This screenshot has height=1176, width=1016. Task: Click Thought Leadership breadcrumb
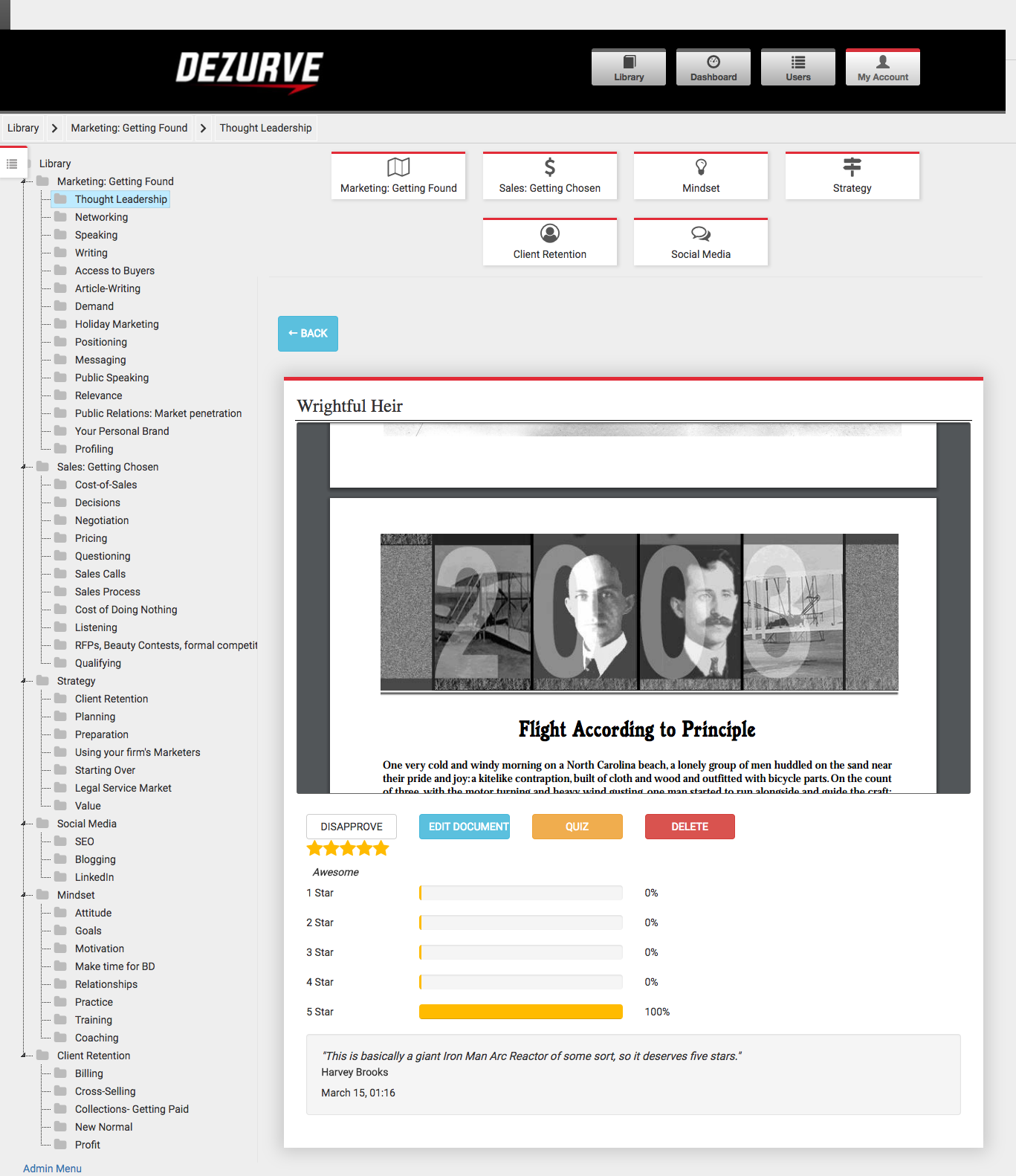click(x=265, y=128)
